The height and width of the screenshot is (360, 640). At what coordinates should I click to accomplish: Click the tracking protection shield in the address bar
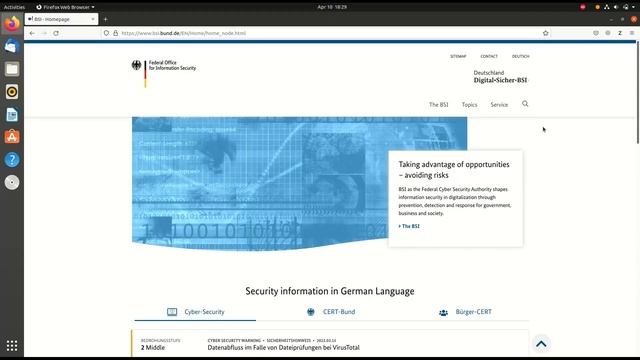(106, 33)
